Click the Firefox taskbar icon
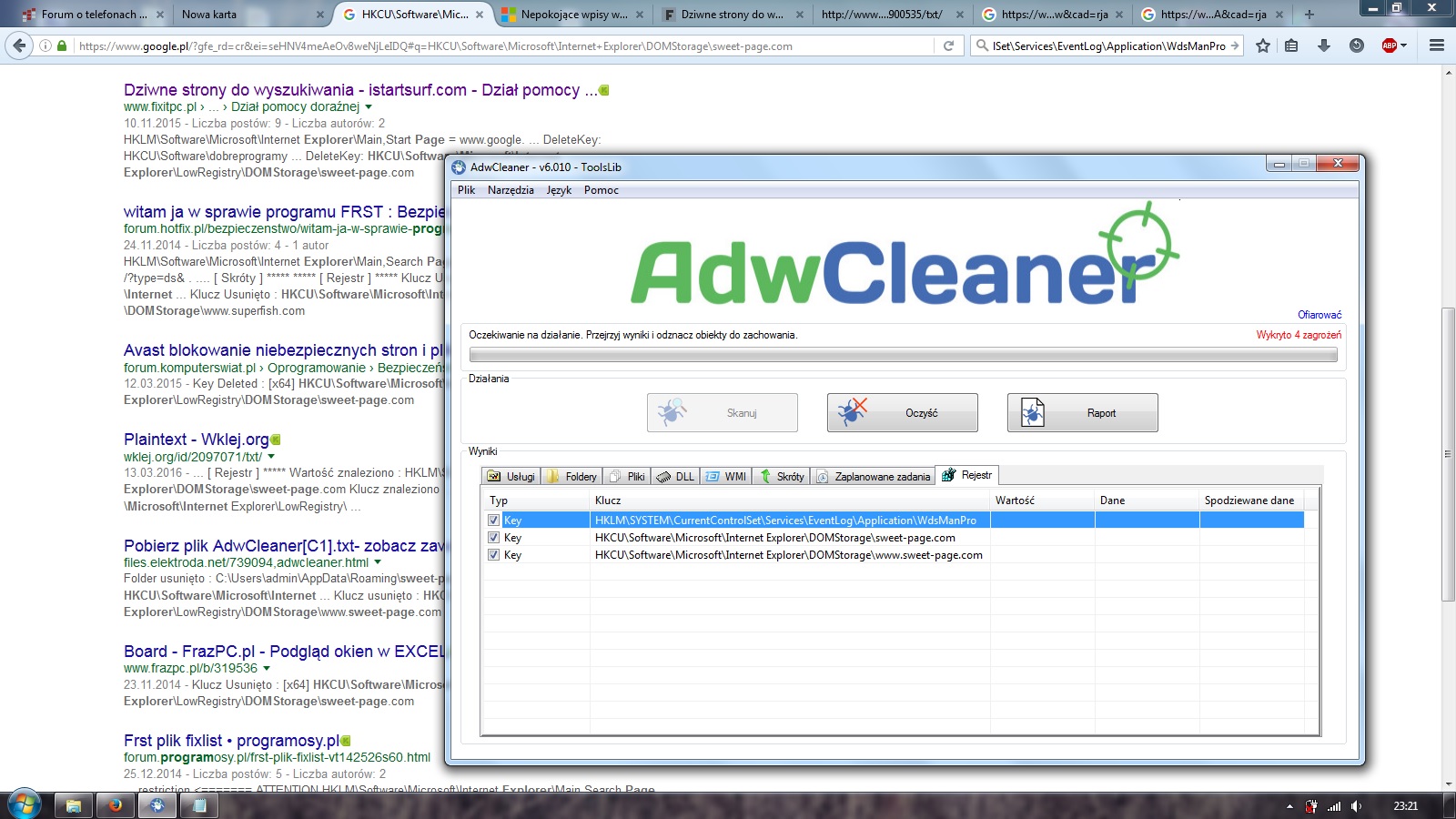The height and width of the screenshot is (819, 1456). (x=115, y=805)
